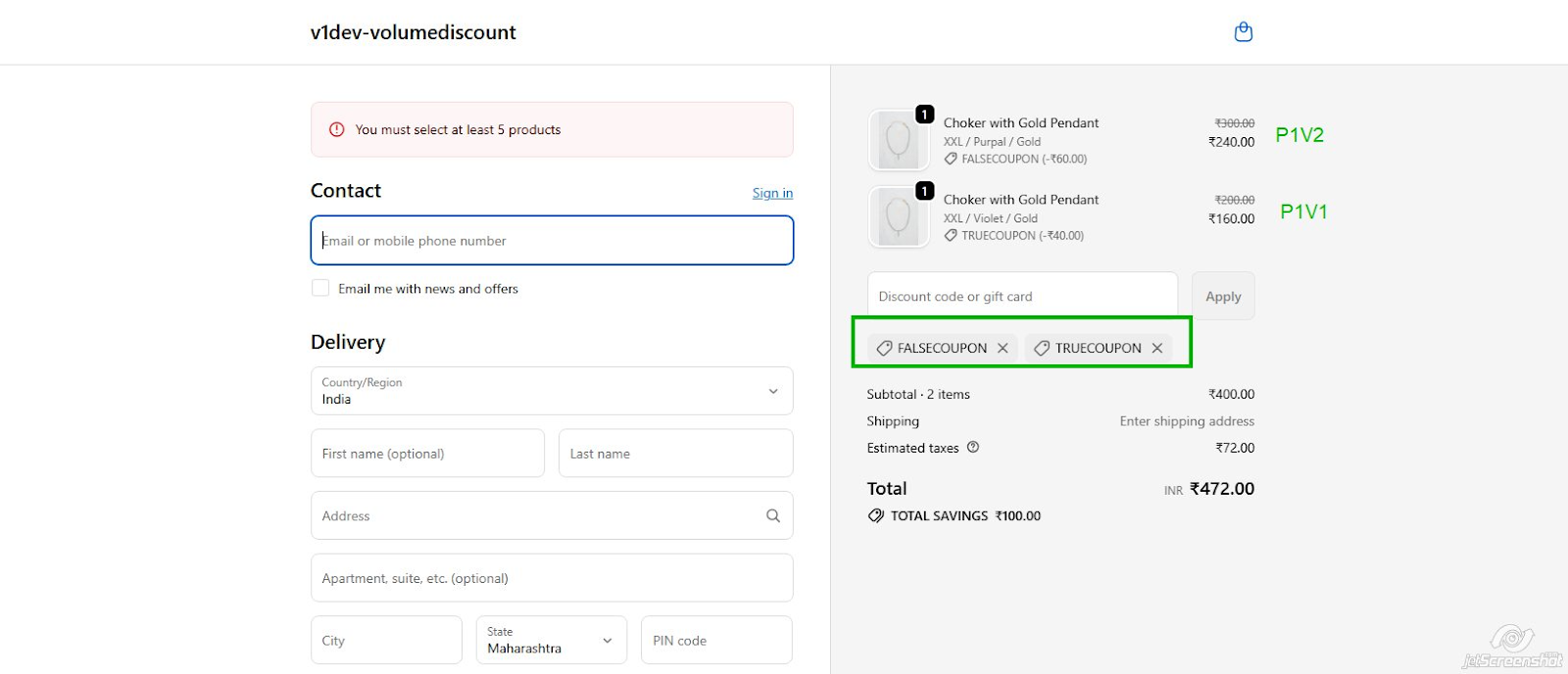
Task: Select the PIN code input field
Action: point(716,641)
